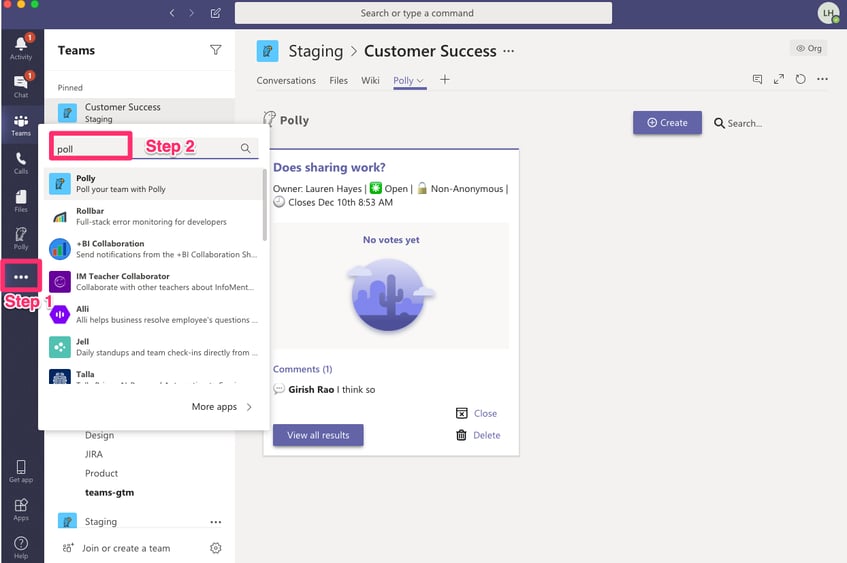The image size is (847, 563).
Task: Open Chat in the left rail
Action: pos(21,86)
